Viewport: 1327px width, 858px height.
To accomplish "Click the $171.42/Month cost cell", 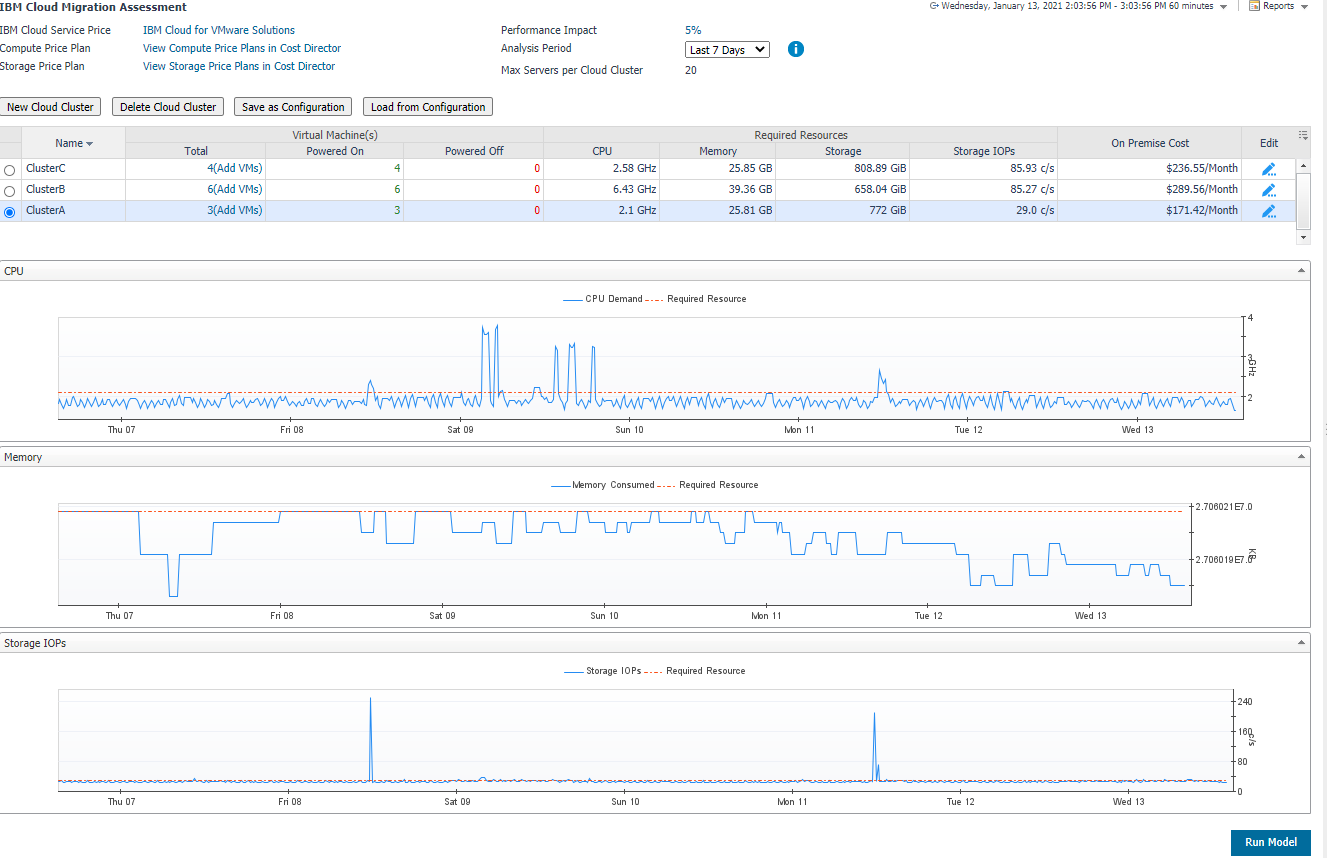I will 1150,211.
